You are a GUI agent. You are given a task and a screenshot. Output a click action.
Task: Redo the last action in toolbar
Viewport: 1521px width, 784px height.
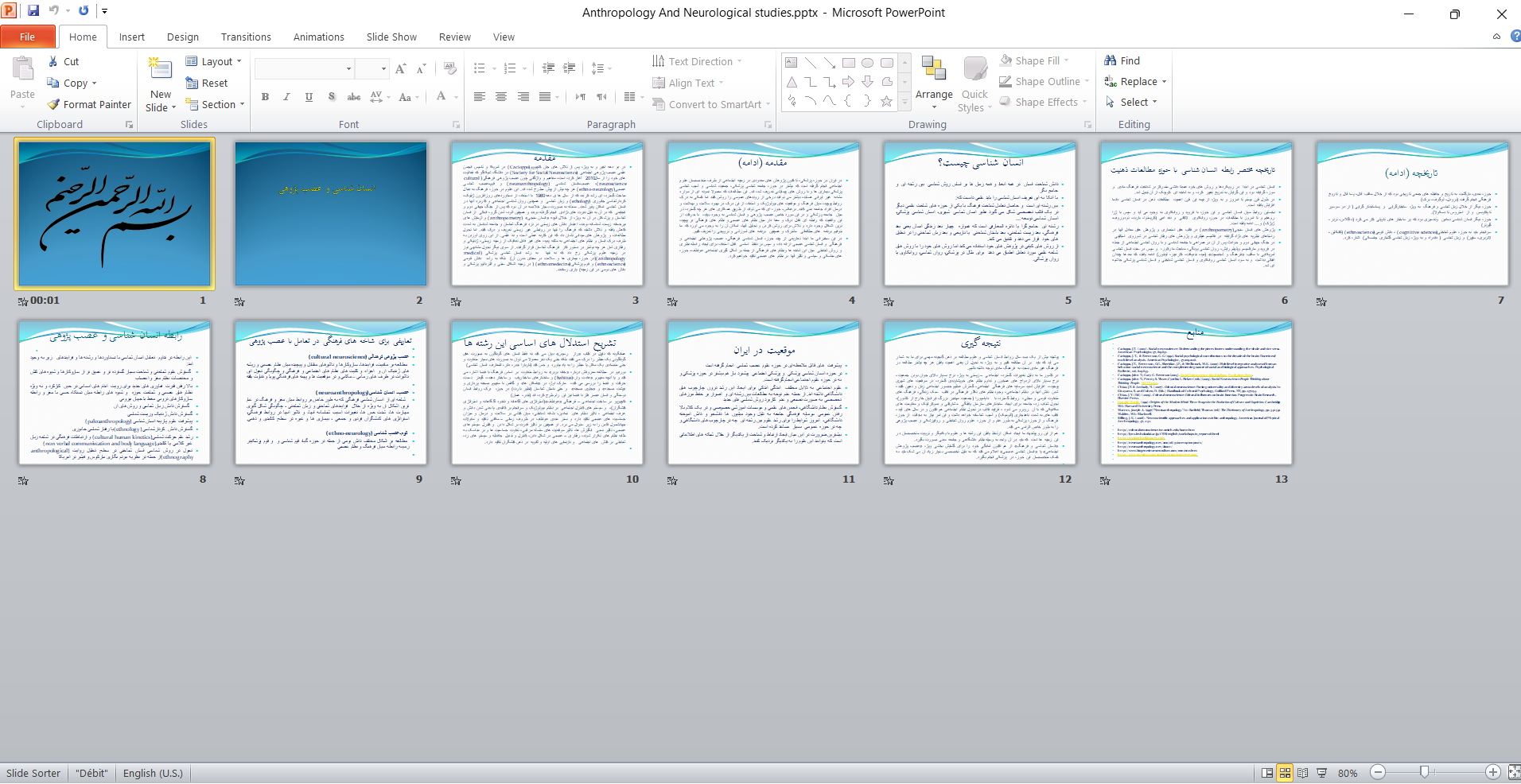click(84, 11)
